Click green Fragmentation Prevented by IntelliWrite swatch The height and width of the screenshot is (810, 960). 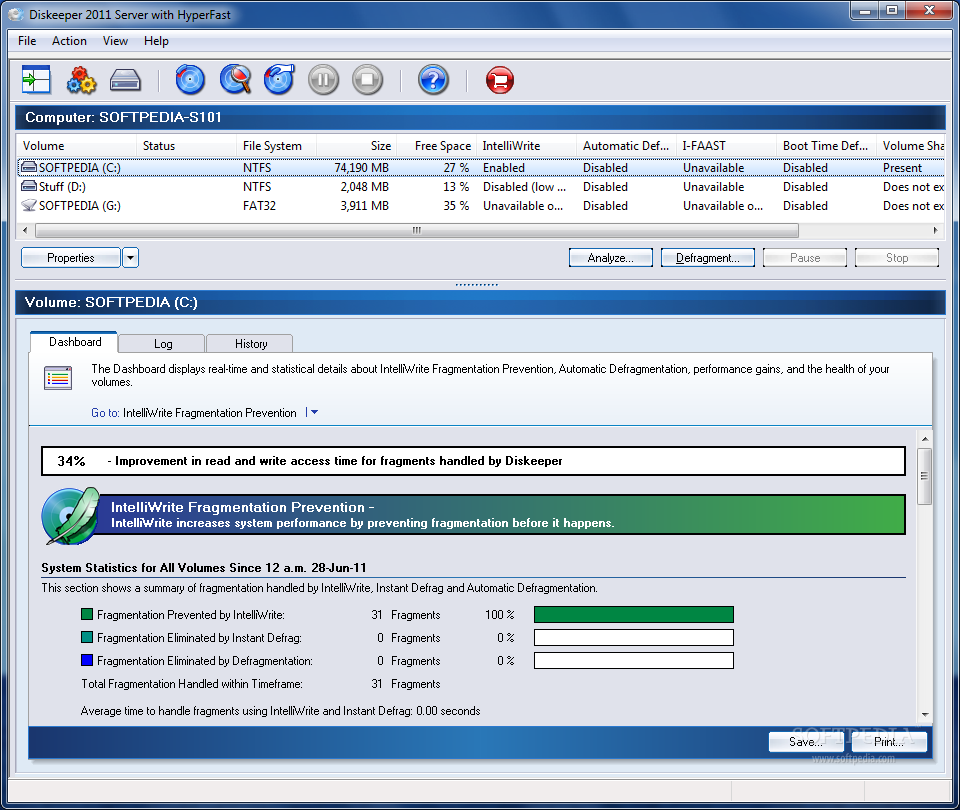click(87, 614)
